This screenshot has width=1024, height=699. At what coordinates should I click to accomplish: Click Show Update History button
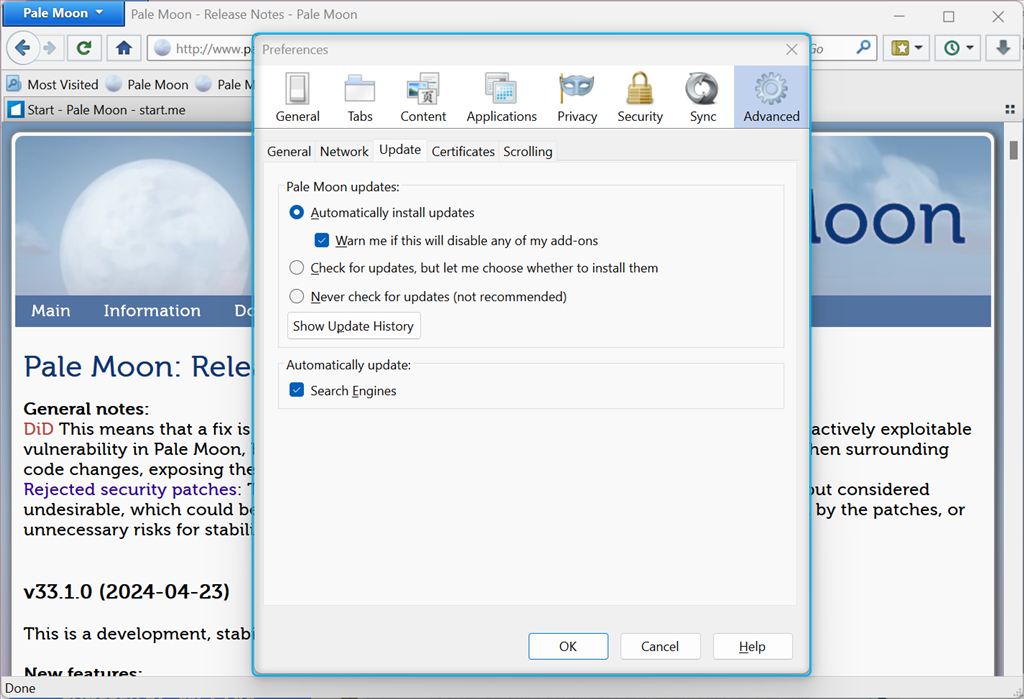(353, 326)
